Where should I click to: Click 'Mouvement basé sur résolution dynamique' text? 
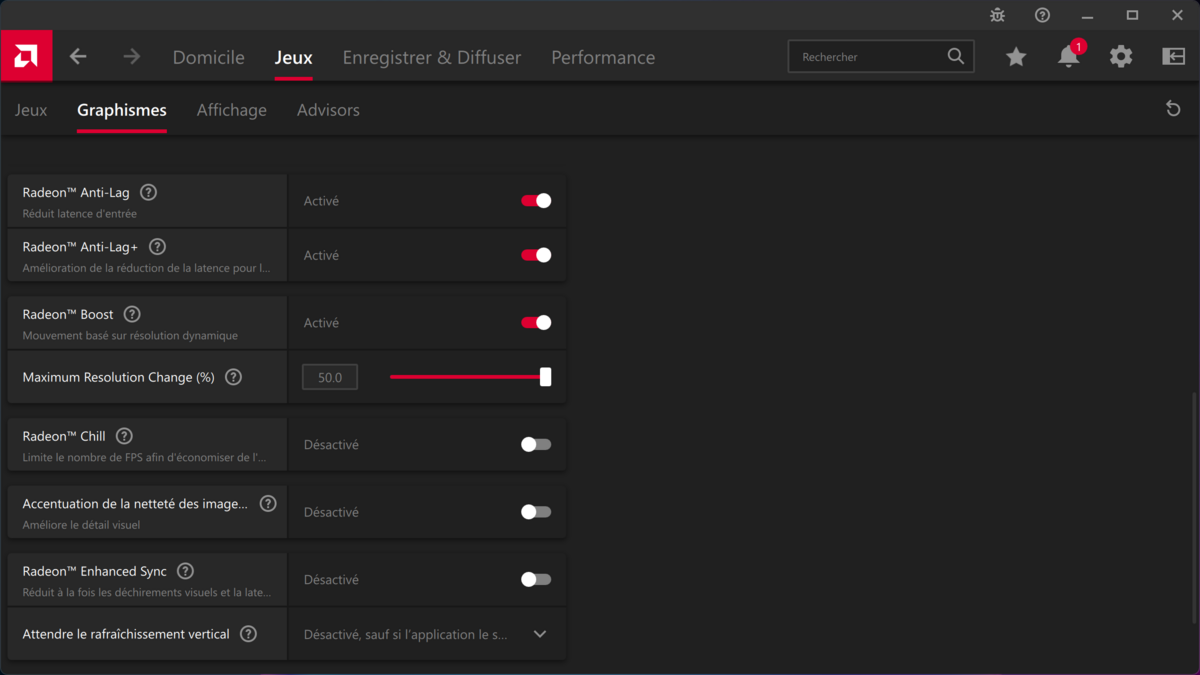(x=130, y=336)
